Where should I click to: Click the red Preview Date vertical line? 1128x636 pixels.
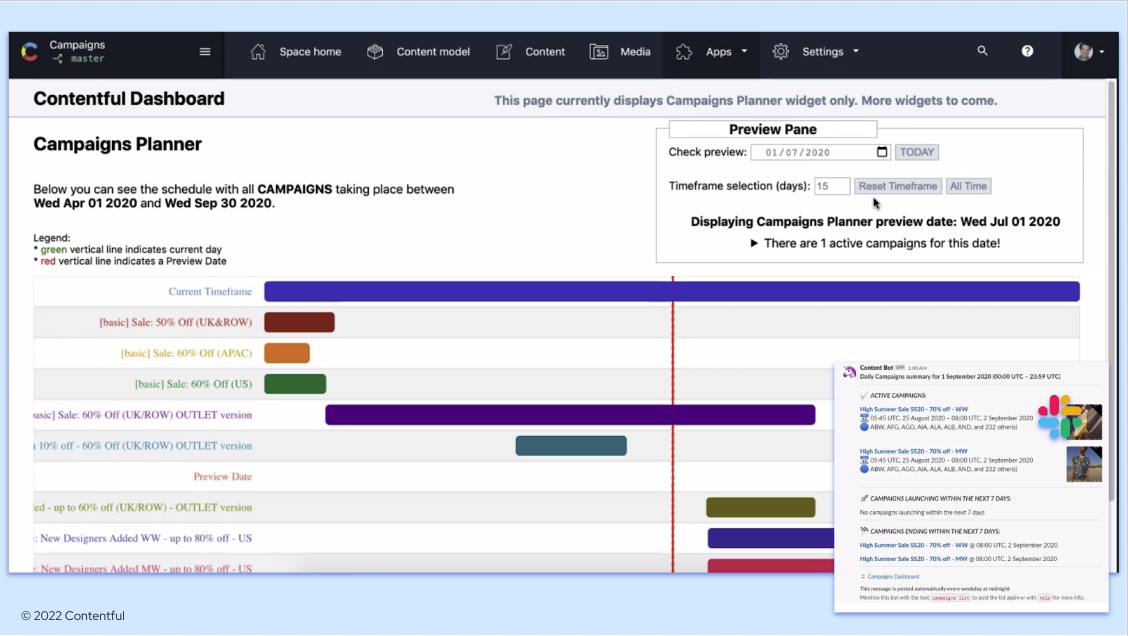673,424
